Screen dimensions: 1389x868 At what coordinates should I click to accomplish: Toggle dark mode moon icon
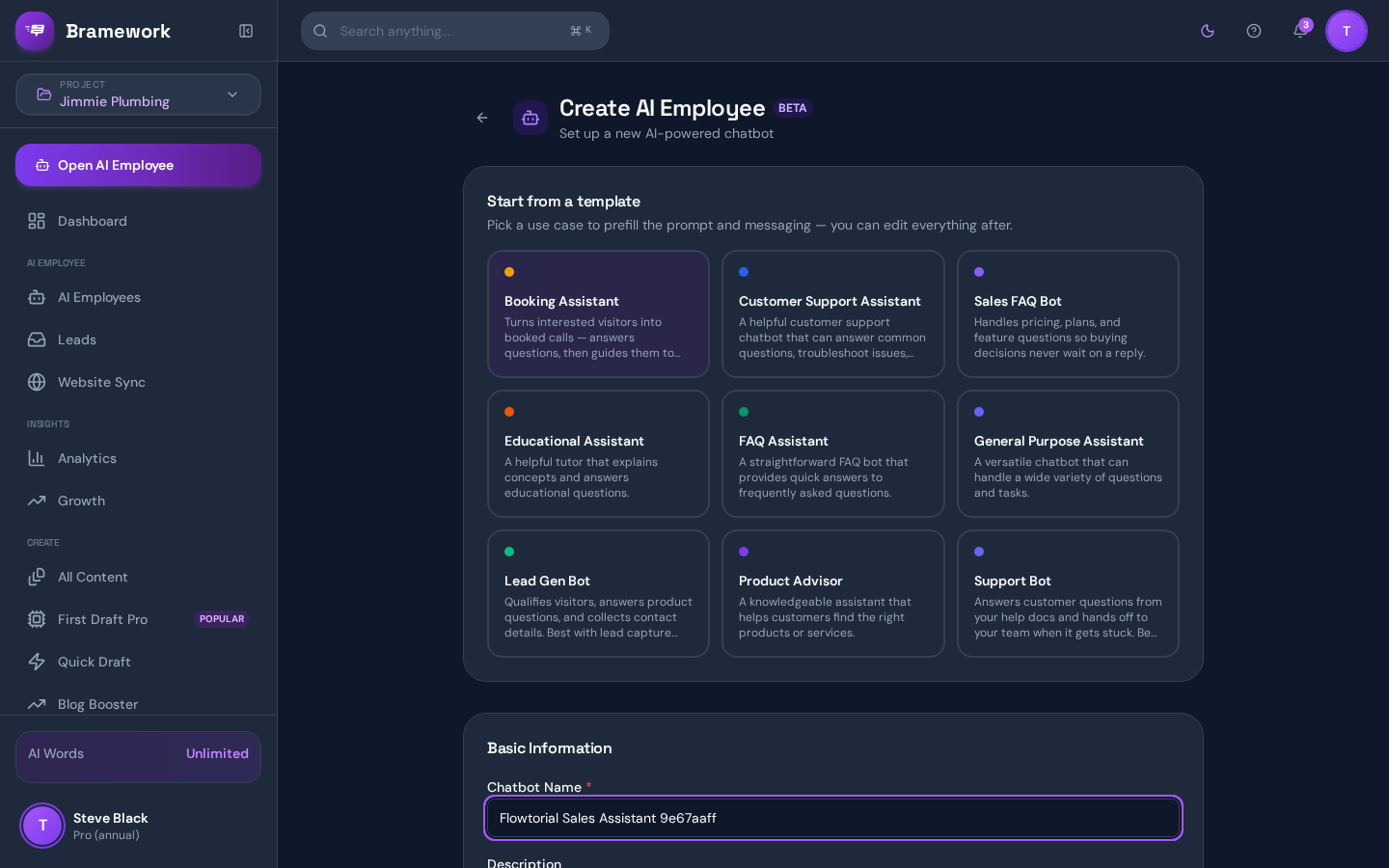[1208, 31]
